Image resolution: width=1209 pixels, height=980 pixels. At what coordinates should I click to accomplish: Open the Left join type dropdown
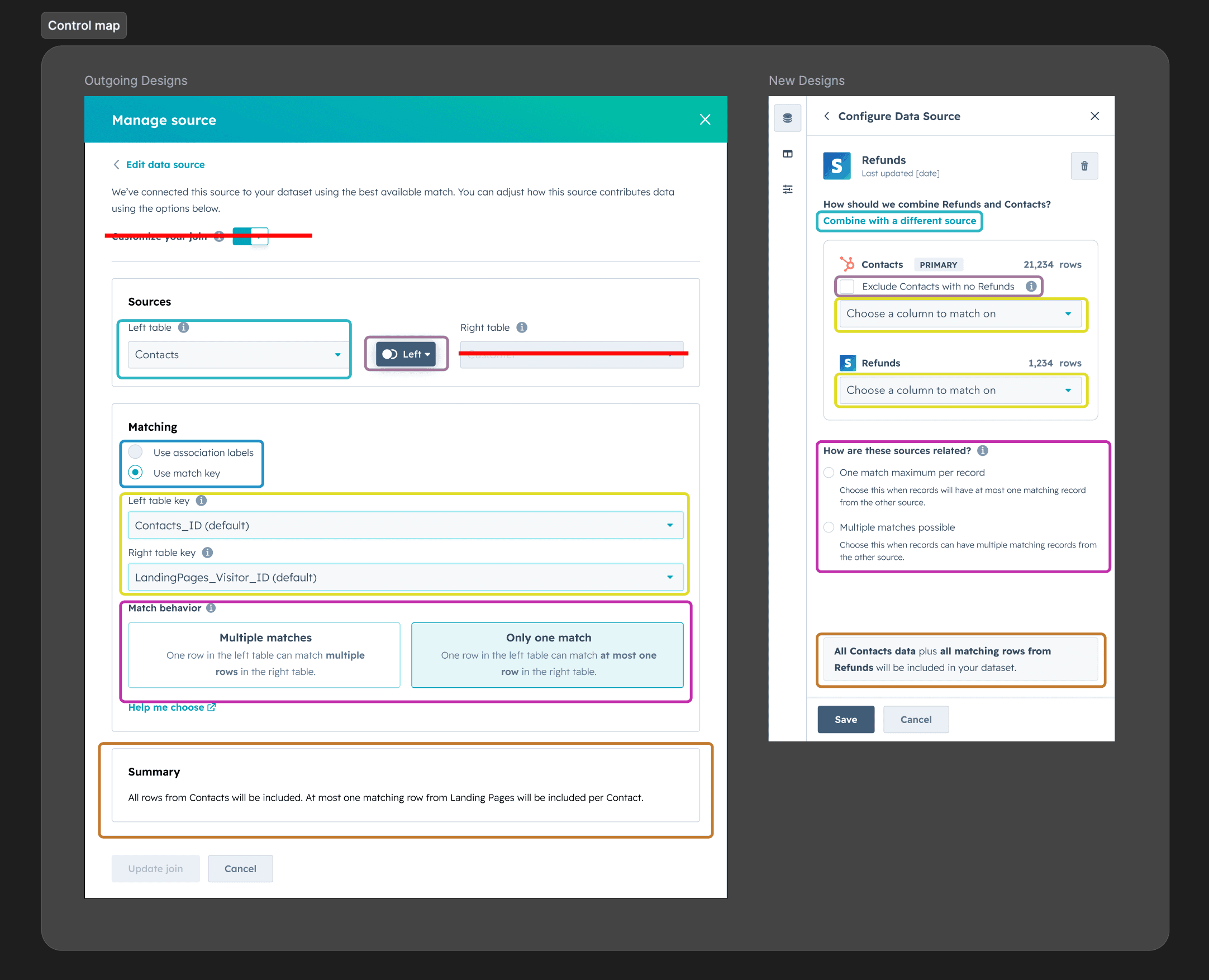[406, 354]
